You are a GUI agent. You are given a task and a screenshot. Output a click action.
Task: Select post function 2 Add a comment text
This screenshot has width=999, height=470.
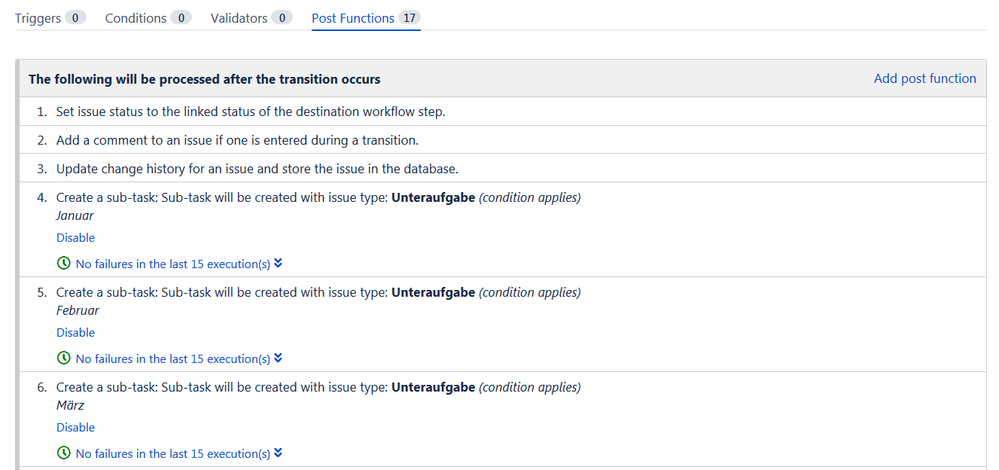237,139
